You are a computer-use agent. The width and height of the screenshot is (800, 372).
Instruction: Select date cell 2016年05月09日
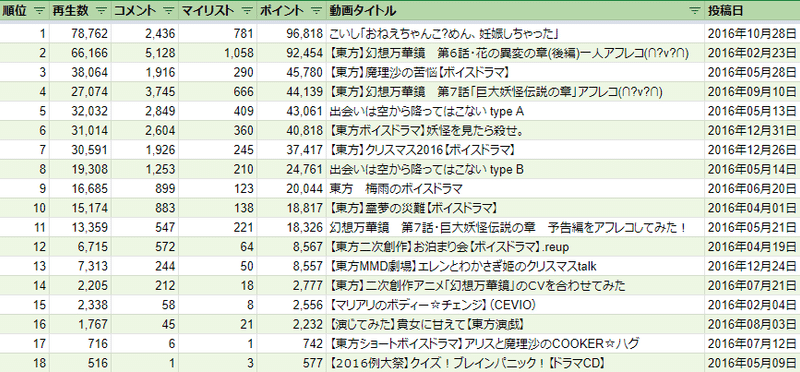click(752, 363)
